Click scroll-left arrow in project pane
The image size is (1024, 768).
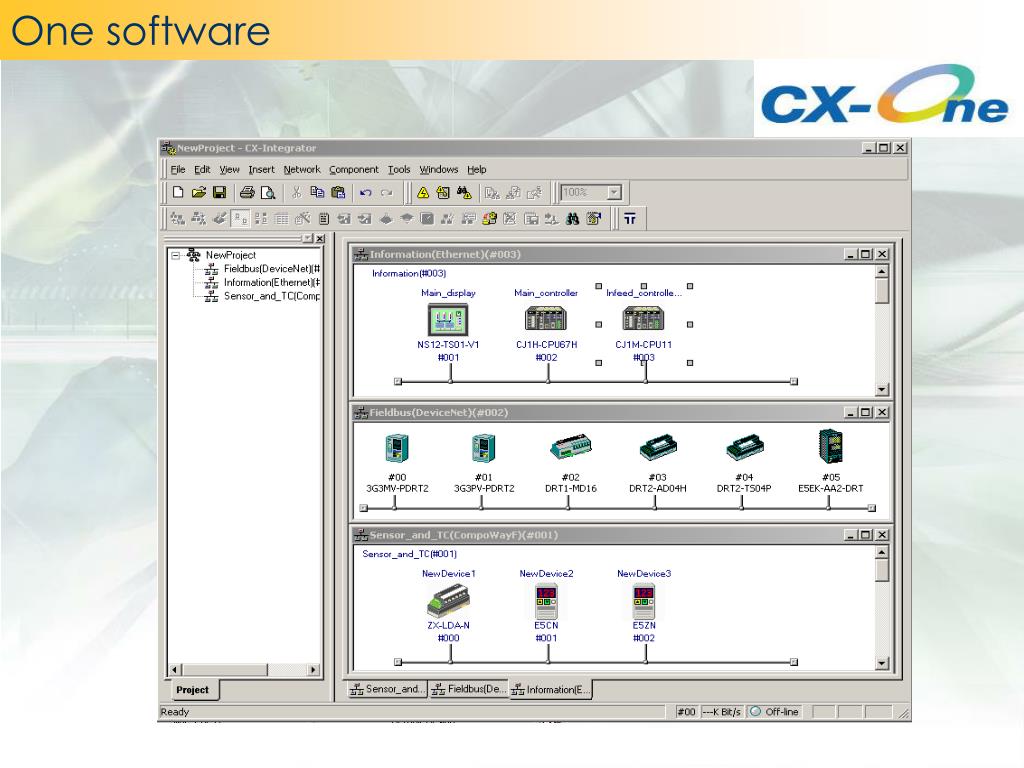tap(174, 669)
